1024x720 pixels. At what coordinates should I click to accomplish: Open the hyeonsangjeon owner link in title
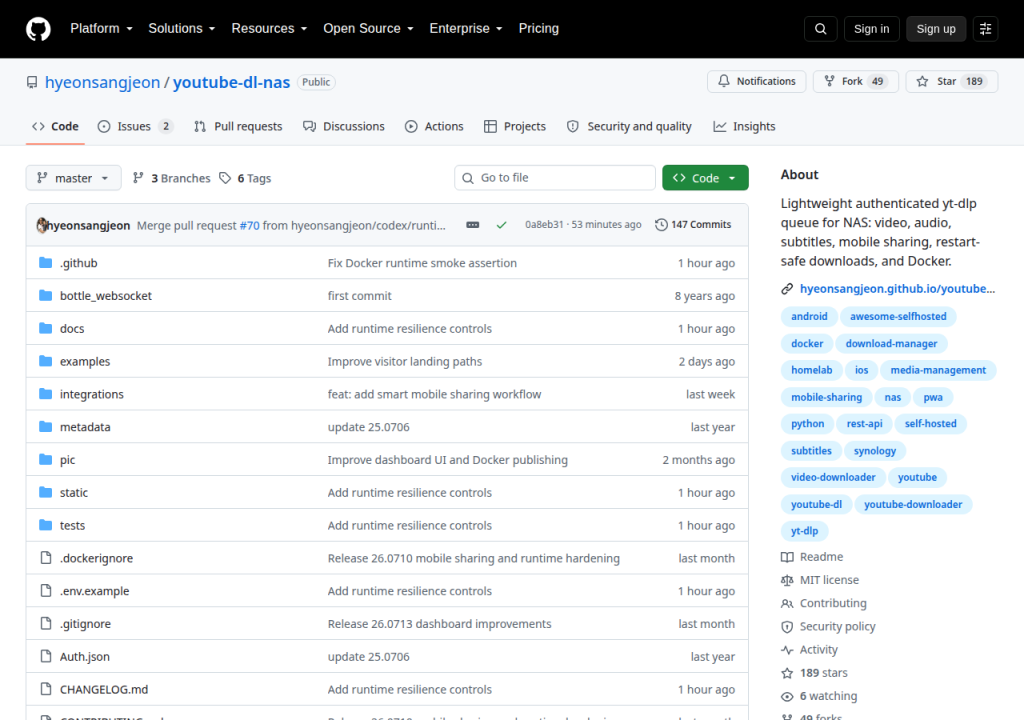click(x=103, y=82)
